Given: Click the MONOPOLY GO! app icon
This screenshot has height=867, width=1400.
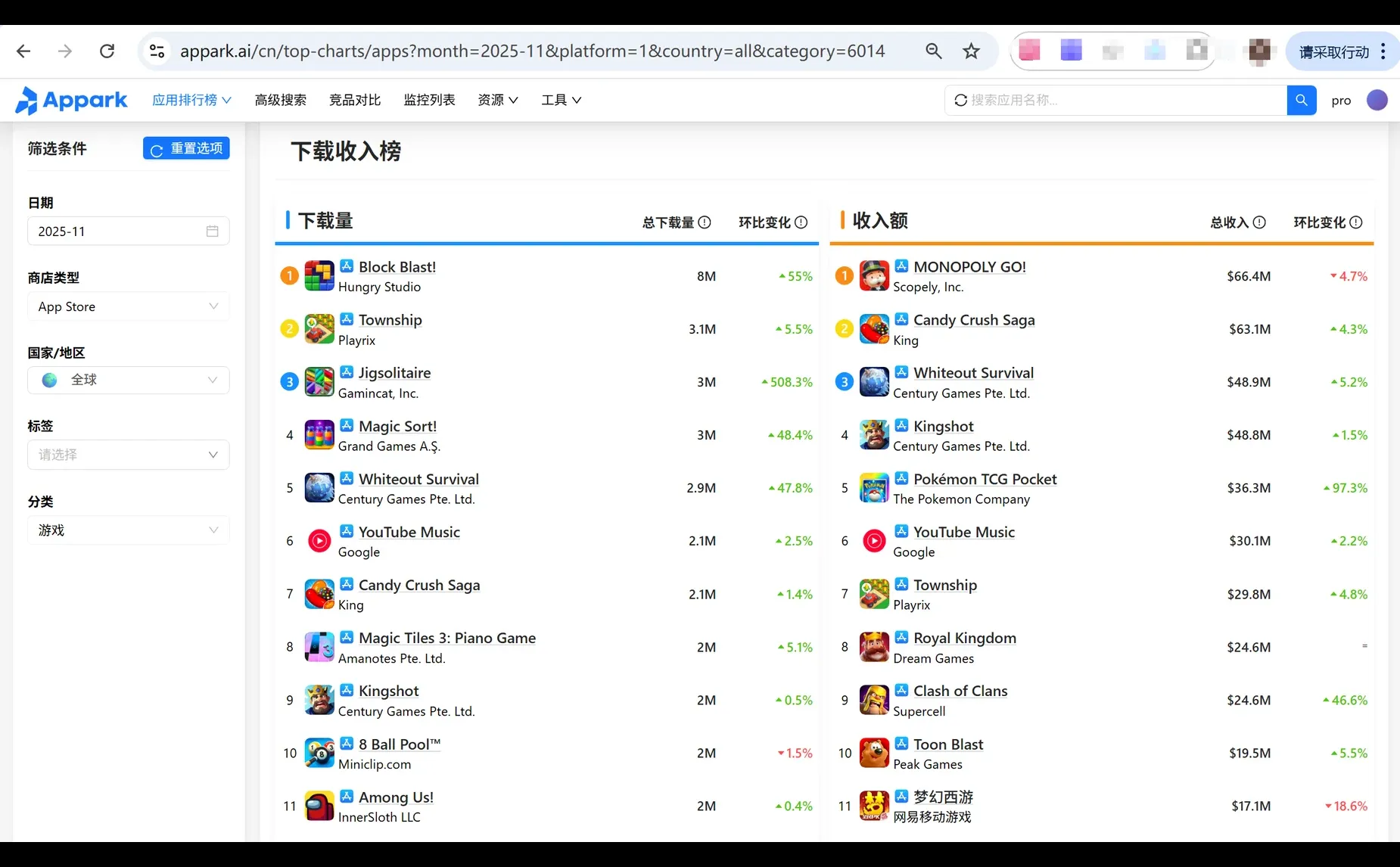Looking at the screenshot, I should [x=874, y=276].
